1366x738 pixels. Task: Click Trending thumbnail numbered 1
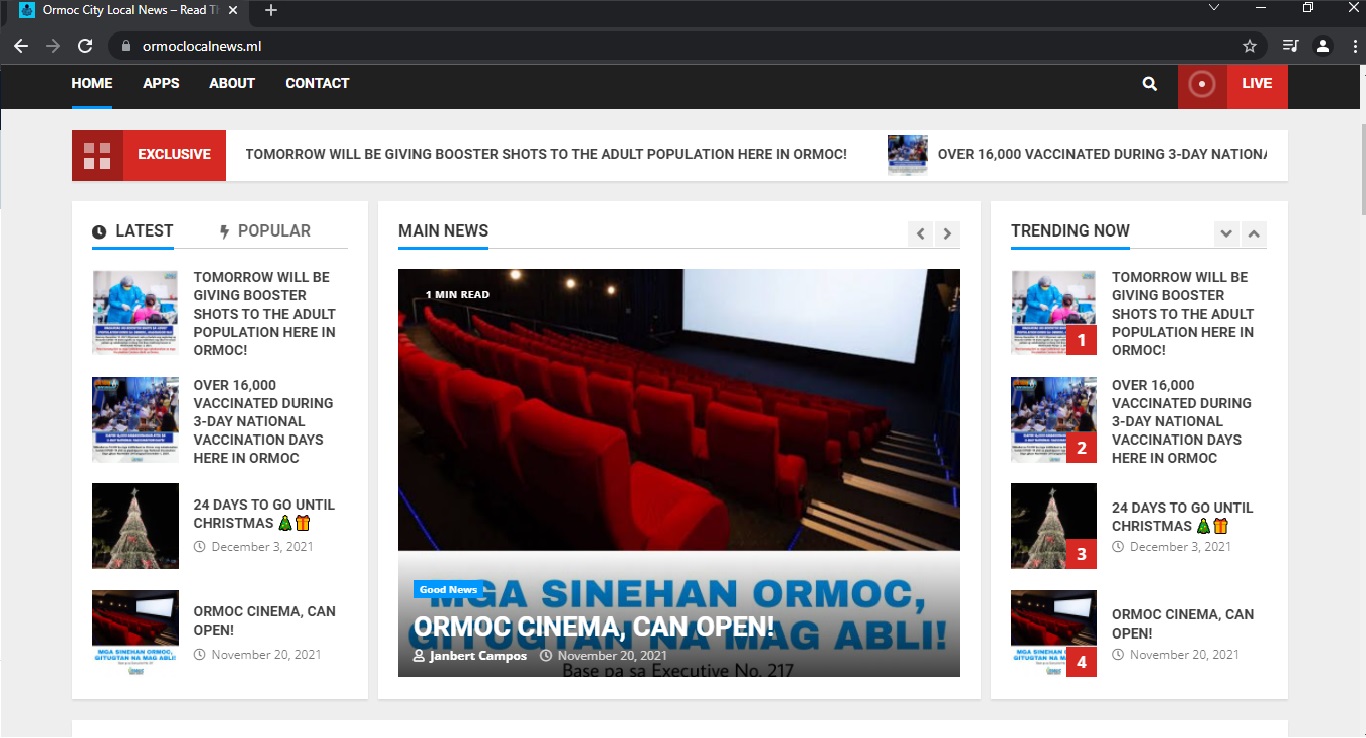pyautogui.click(x=1054, y=313)
